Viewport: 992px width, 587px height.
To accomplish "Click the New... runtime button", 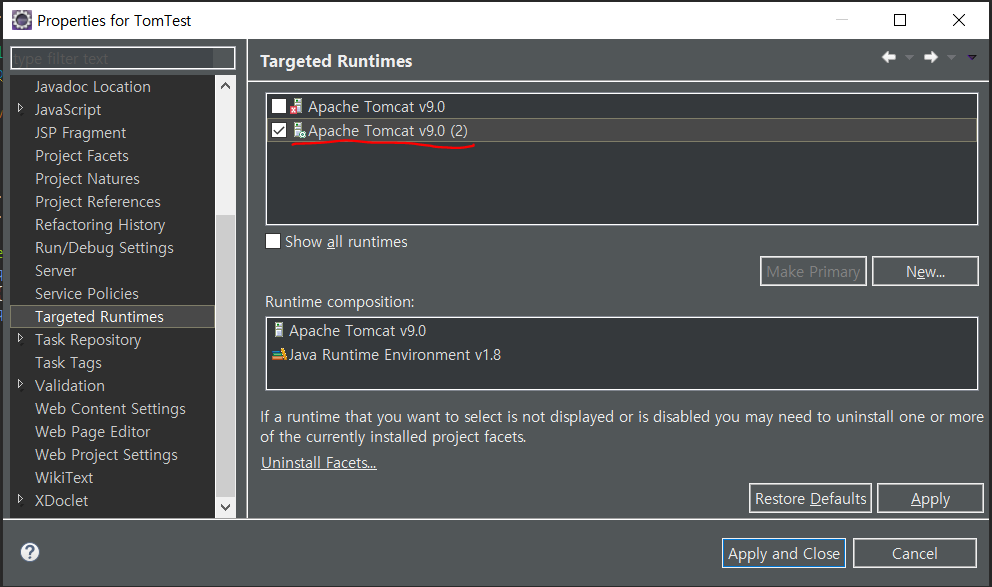I will [x=925, y=271].
